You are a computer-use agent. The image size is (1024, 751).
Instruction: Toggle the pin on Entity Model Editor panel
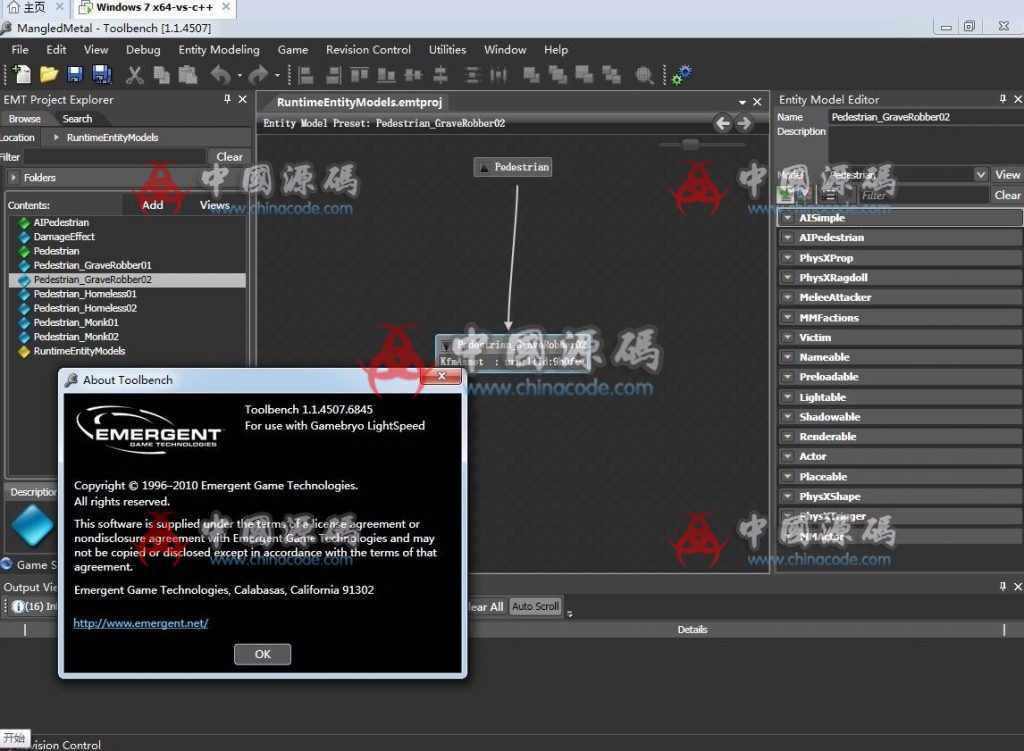[1002, 99]
